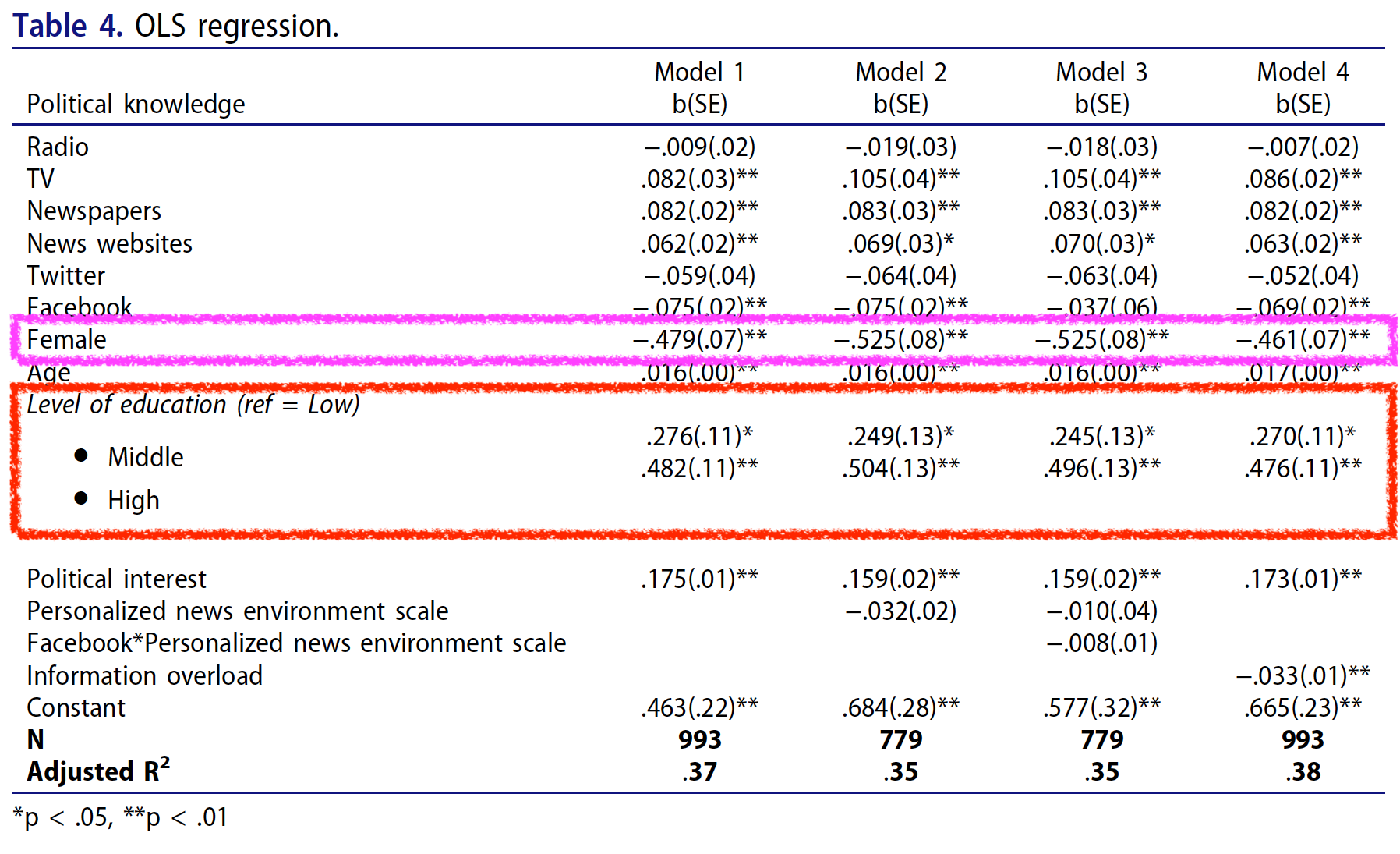This screenshot has height=854, width=1400.
Task: Click the Model 2 N value 779
Action: coord(900,739)
